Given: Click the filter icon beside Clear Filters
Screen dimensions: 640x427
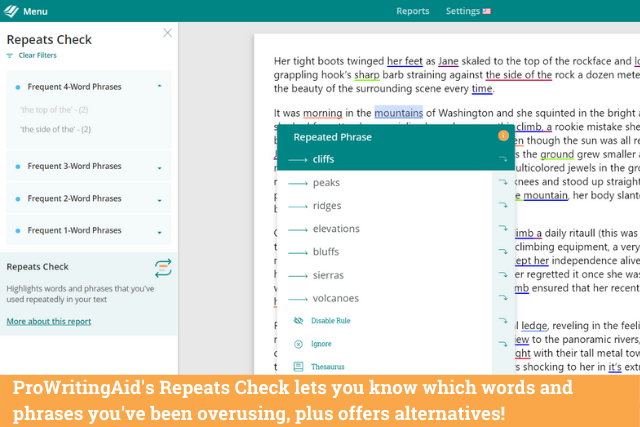Looking at the screenshot, I should [9, 56].
